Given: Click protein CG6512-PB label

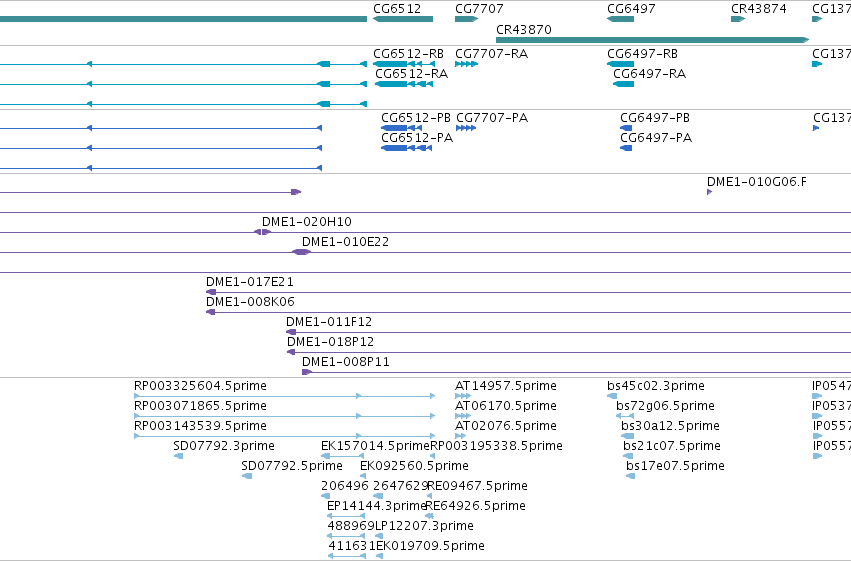Looking at the screenshot, I should (416, 118).
